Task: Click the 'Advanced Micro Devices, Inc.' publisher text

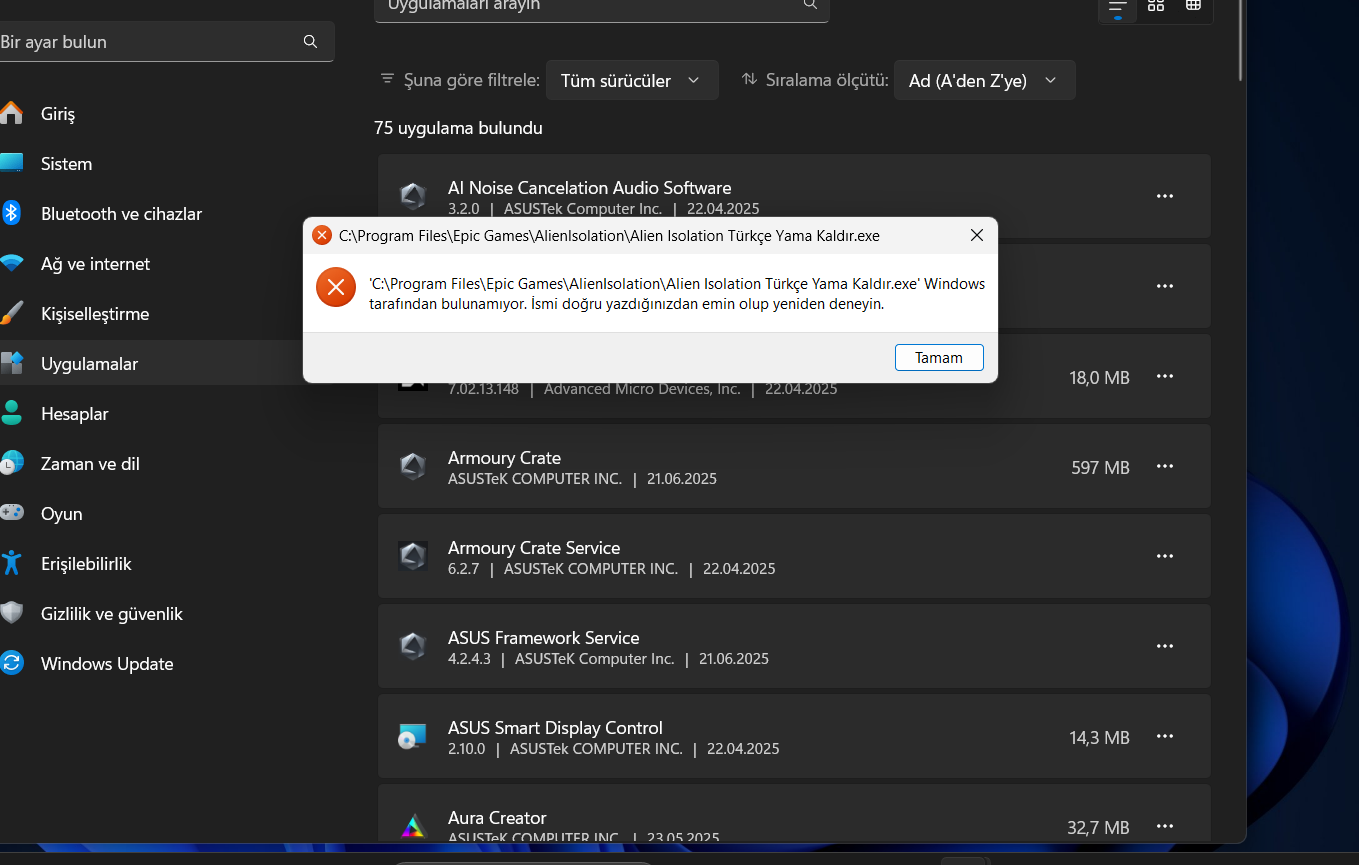Action: [x=642, y=389]
